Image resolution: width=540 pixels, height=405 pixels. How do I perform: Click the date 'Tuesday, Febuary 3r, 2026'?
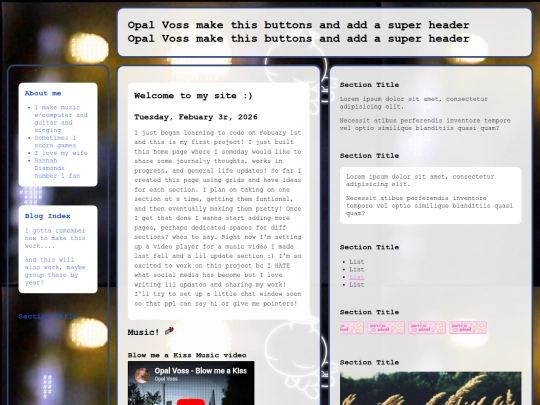tap(196, 117)
